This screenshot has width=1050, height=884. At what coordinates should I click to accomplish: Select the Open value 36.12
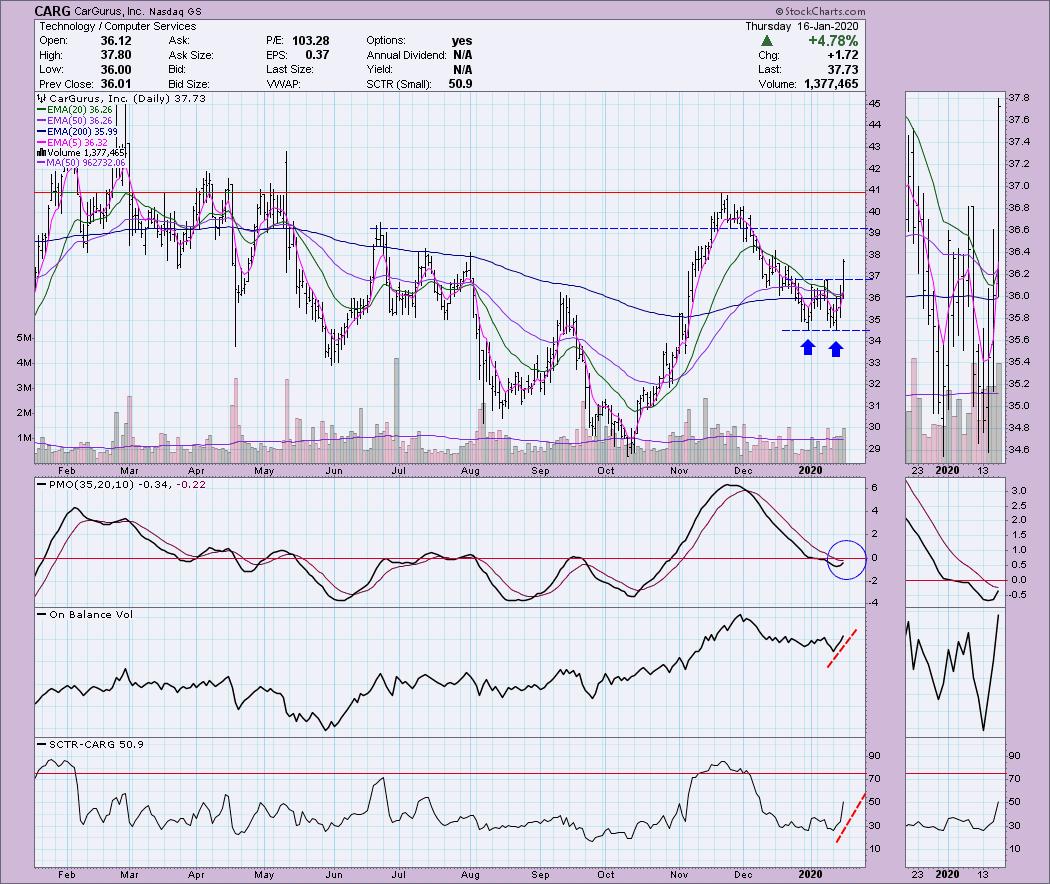[x=116, y=40]
